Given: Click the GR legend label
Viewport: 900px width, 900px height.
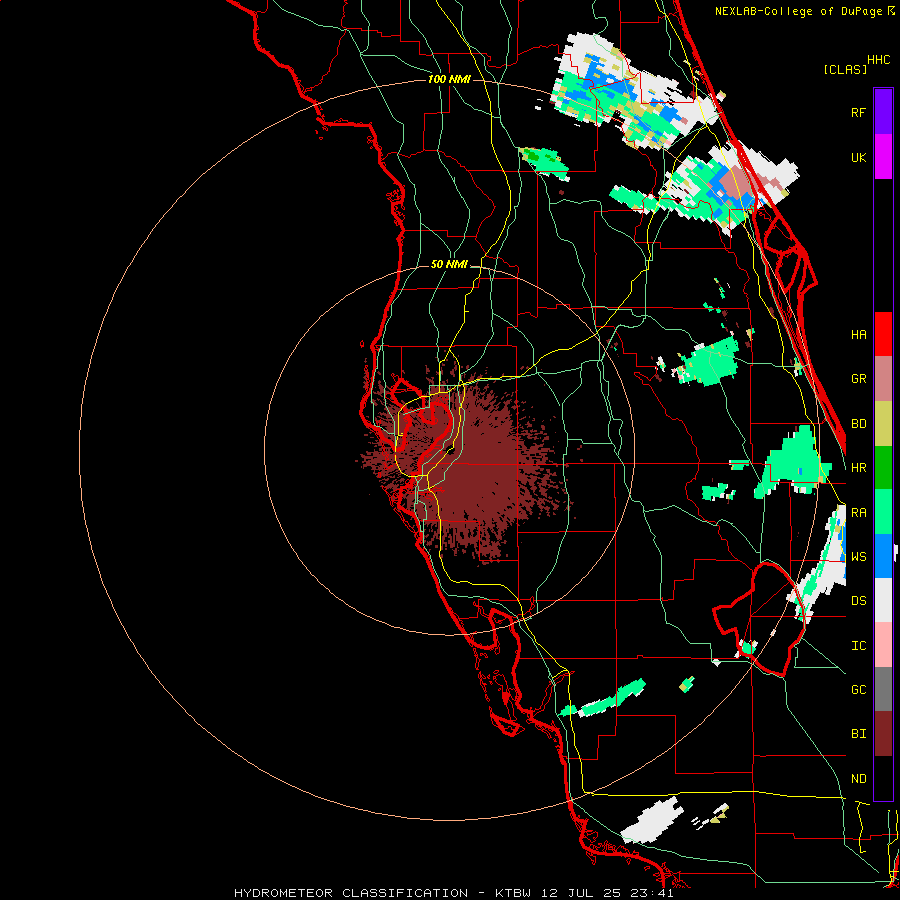Looking at the screenshot, I should pos(859,379).
